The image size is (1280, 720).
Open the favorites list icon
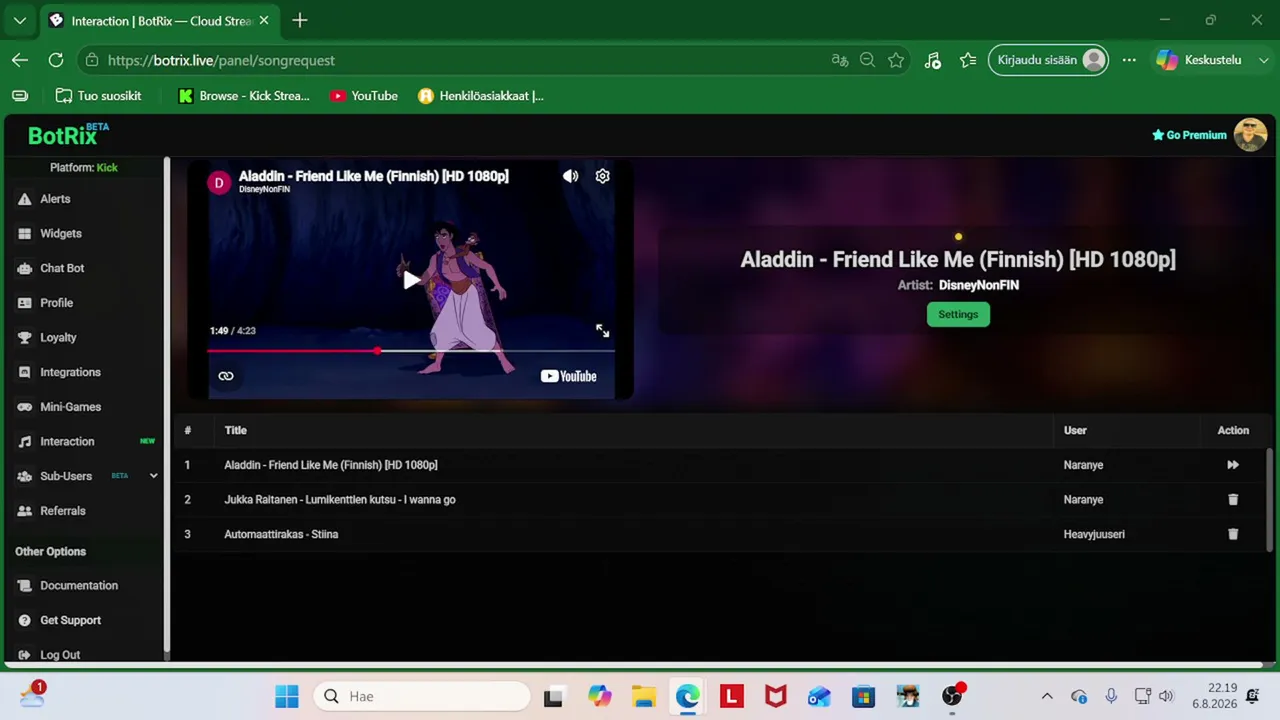click(x=968, y=60)
